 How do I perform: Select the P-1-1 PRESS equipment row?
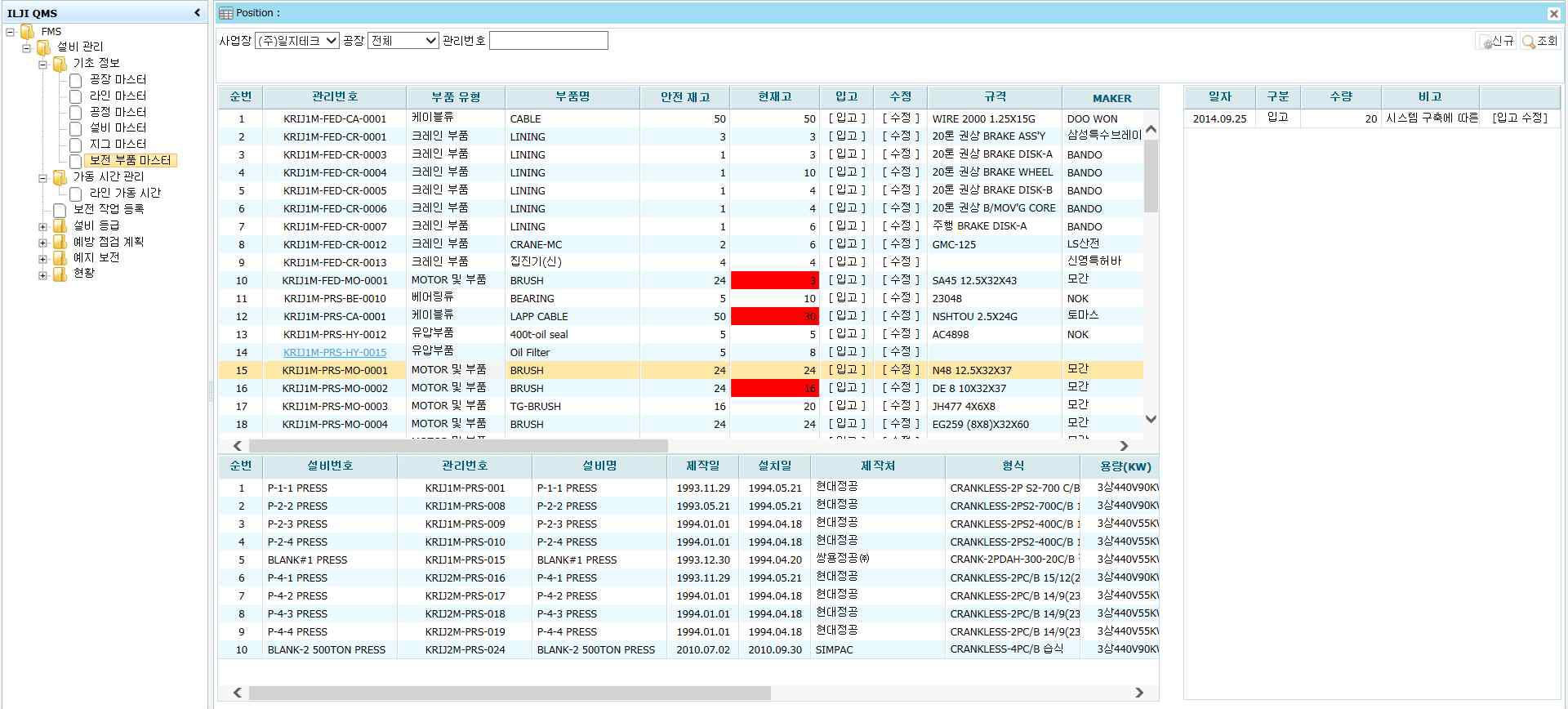click(x=688, y=488)
